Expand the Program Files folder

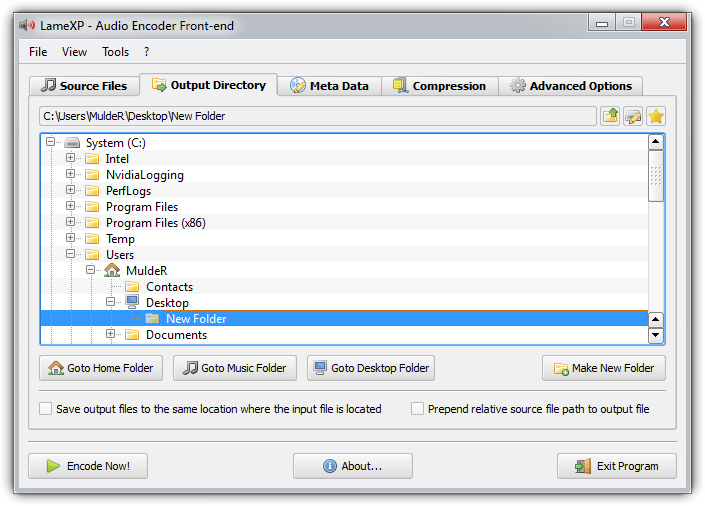[x=70, y=206]
